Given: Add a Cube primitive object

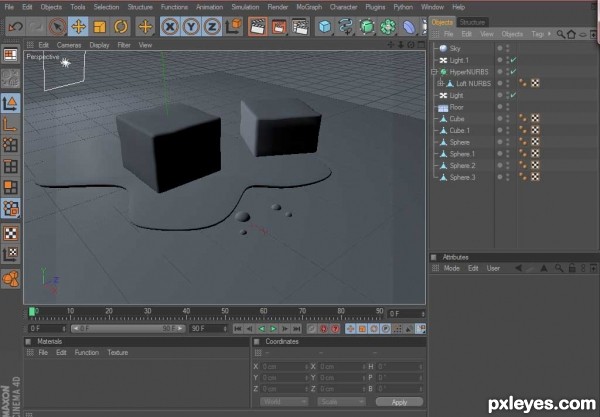Looking at the screenshot, I should [325, 27].
